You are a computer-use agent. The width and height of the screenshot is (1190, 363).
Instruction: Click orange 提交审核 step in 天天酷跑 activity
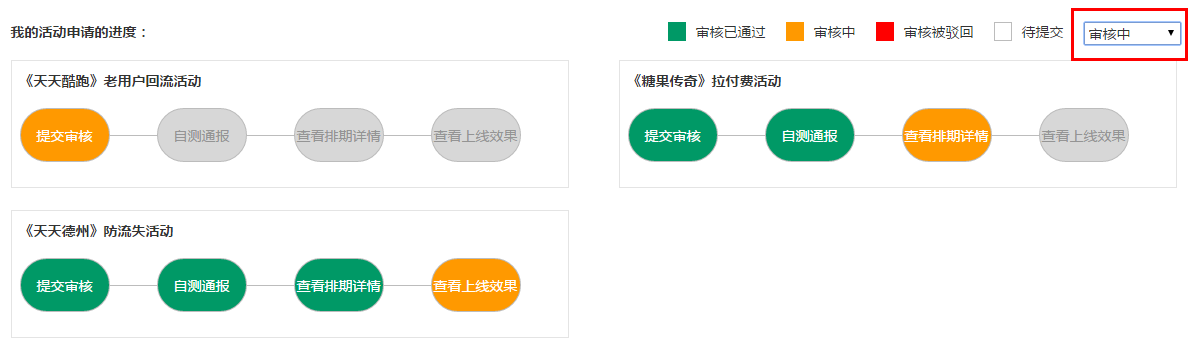(x=65, y=136)
